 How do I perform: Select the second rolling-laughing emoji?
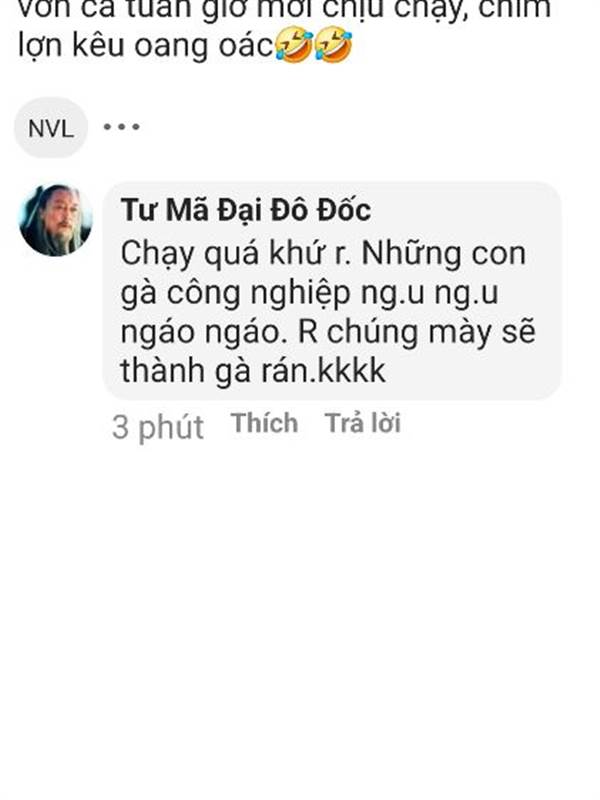pos(333,45)
